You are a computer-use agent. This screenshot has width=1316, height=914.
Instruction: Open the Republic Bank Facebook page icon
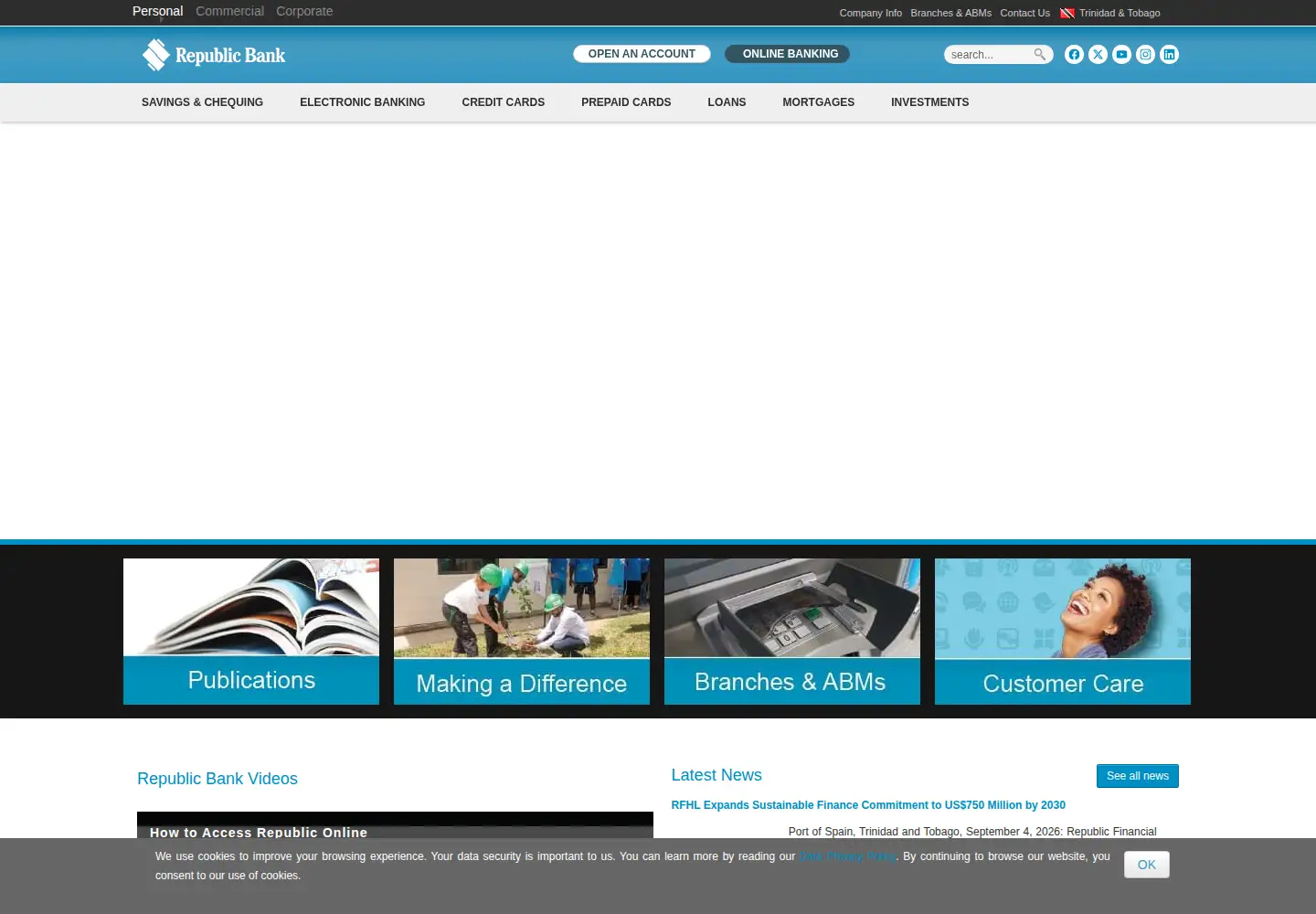(1074, 55)
